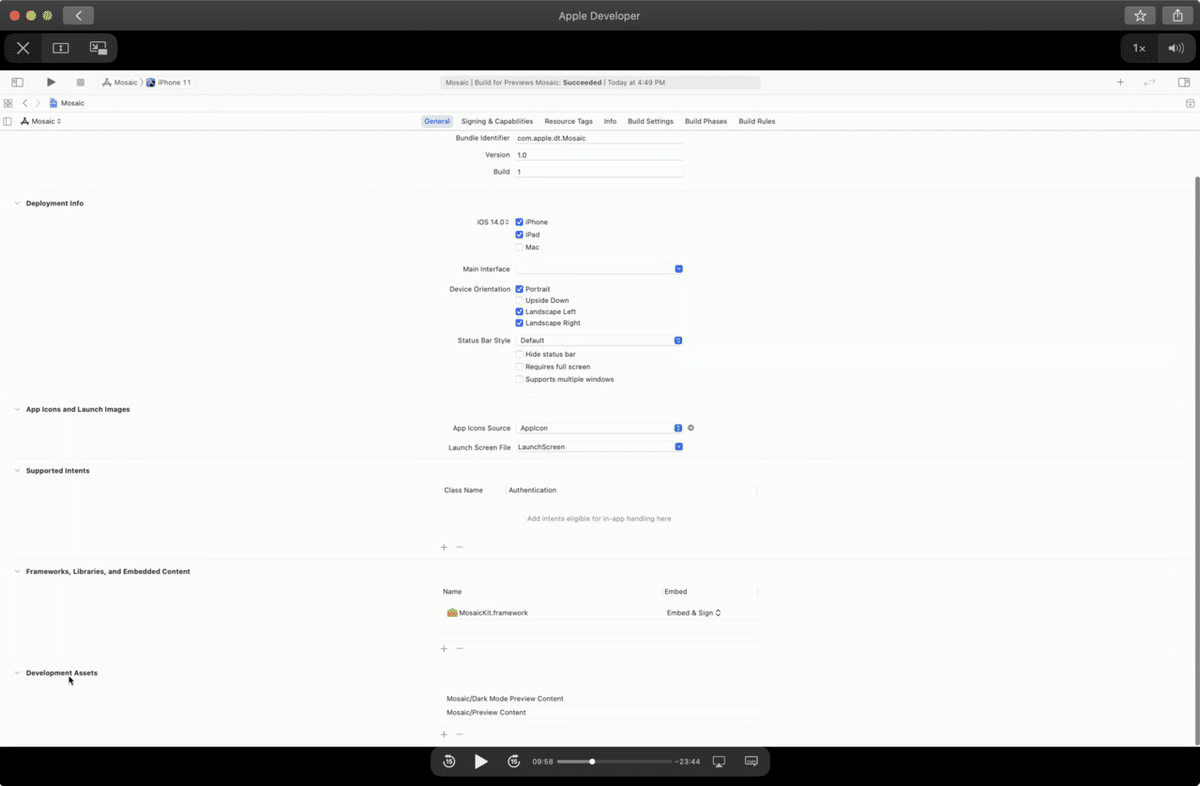The height and width of the screenshot is (786, 1200).
Task: Change the iOS 14.0 deployment target
Action: pyautogui.click(x=493, y=222)
